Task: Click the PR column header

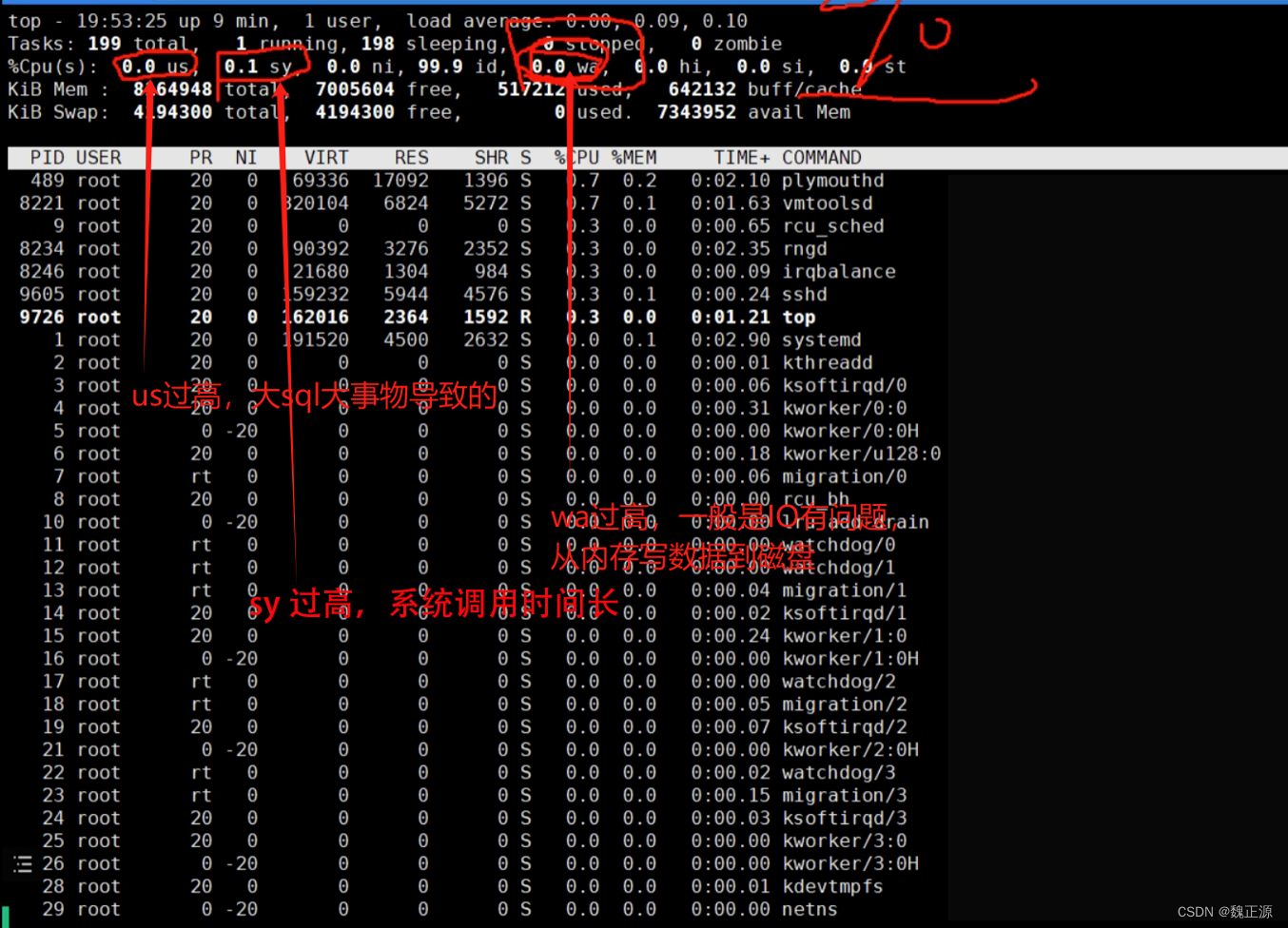Action: tap(201, 158)
